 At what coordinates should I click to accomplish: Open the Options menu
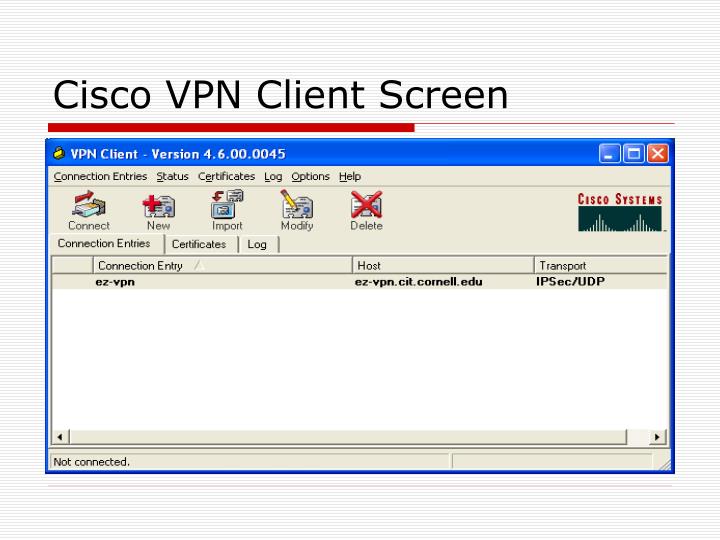click(x=310, y=176)
